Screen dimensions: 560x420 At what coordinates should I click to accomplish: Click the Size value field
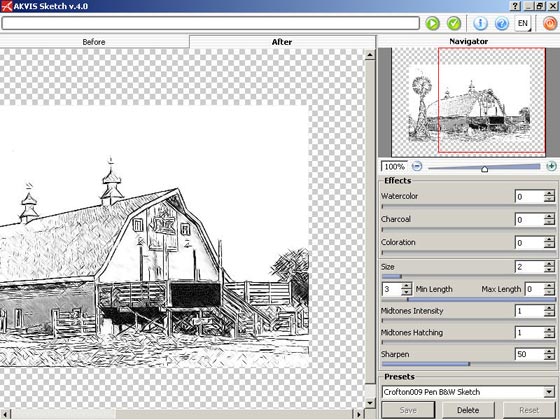529,267
